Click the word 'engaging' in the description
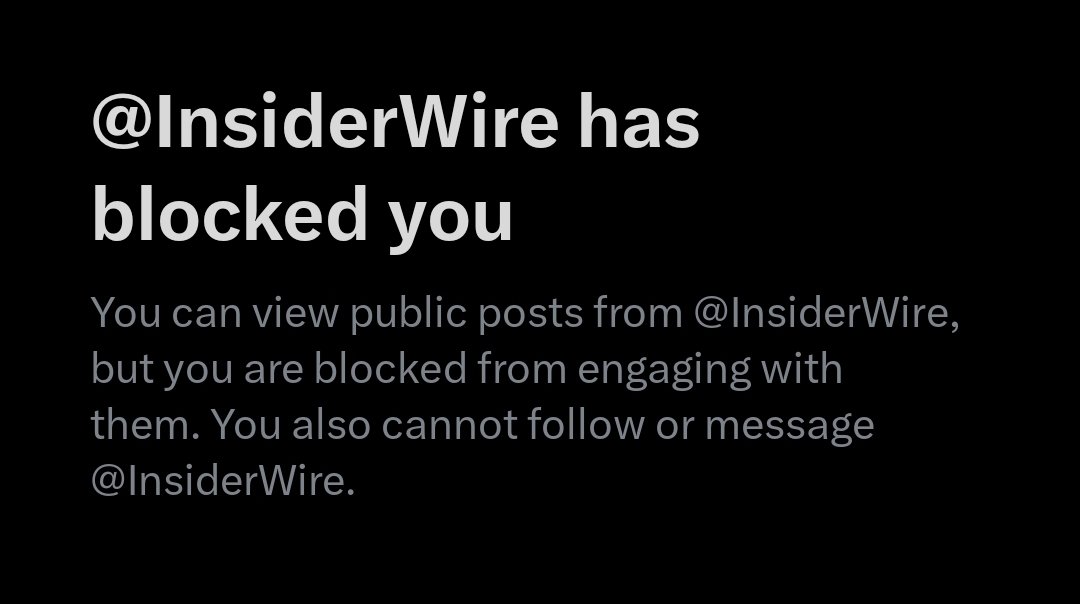Image resolution: width=1080 pixels, height=604 pixels. (663, 371)
